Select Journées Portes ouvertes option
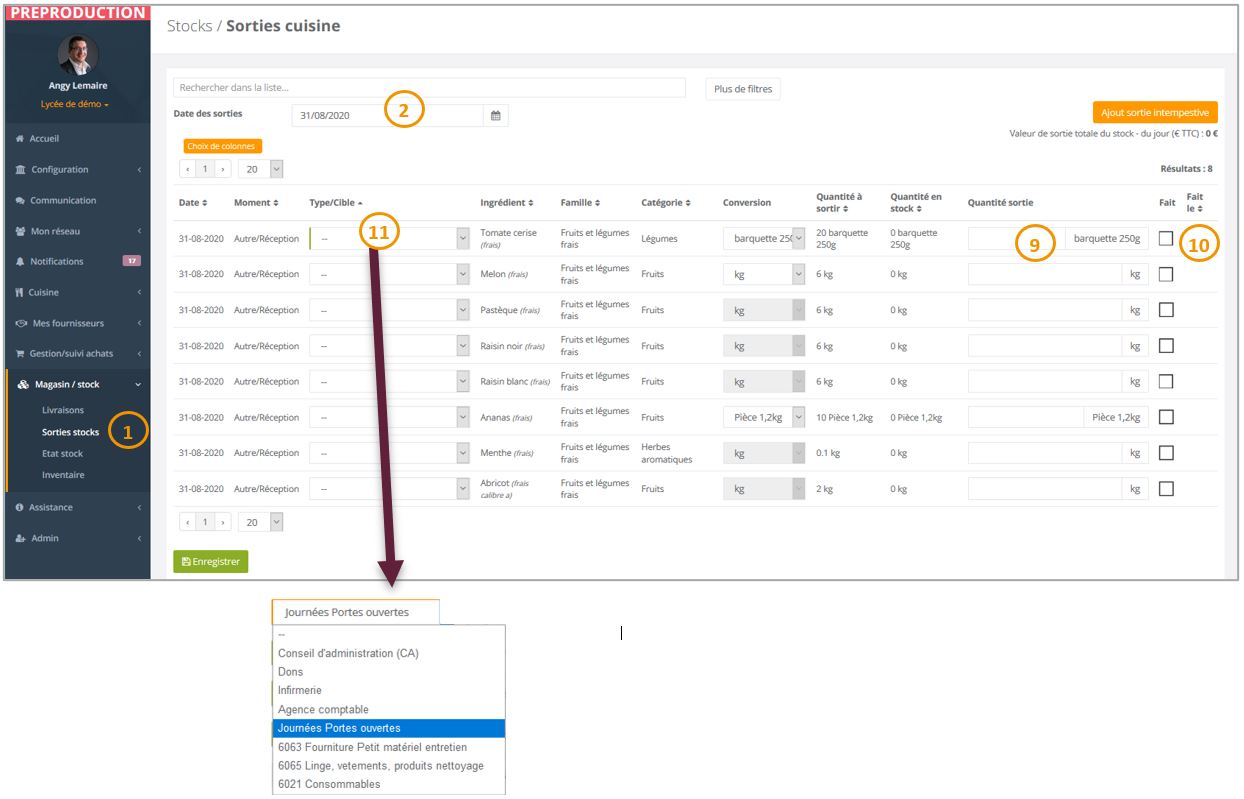The width and height of the screenshot is (1244, 799). (x=389, y=728)
